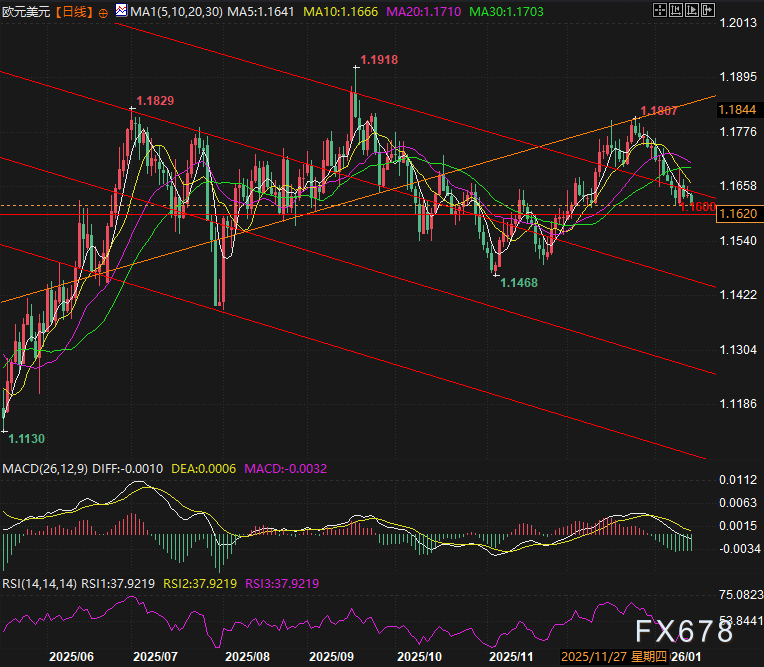Click the 2025/09 label on time axis
The image size is (764, 667).
[331, 657]
